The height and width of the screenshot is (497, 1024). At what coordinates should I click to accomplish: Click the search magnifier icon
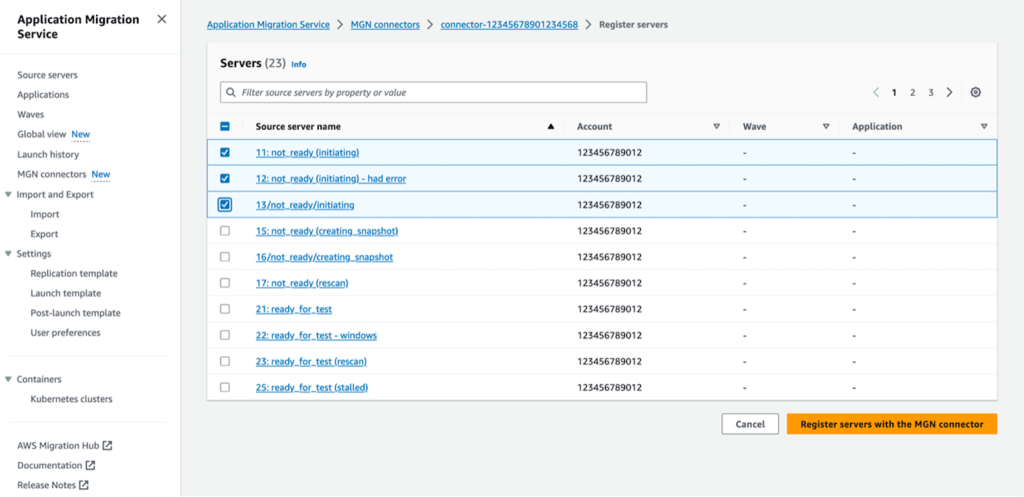[231, 93]
